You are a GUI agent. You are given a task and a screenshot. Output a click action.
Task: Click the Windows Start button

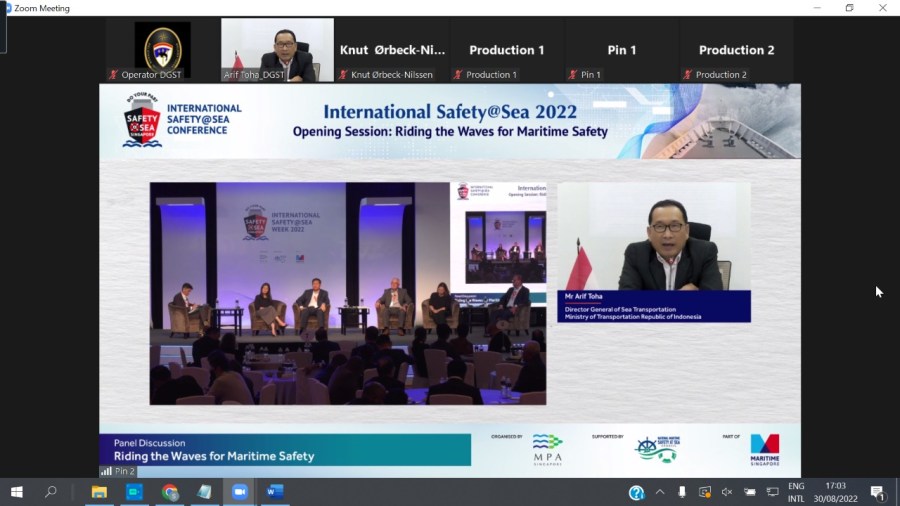pos(17,492)
